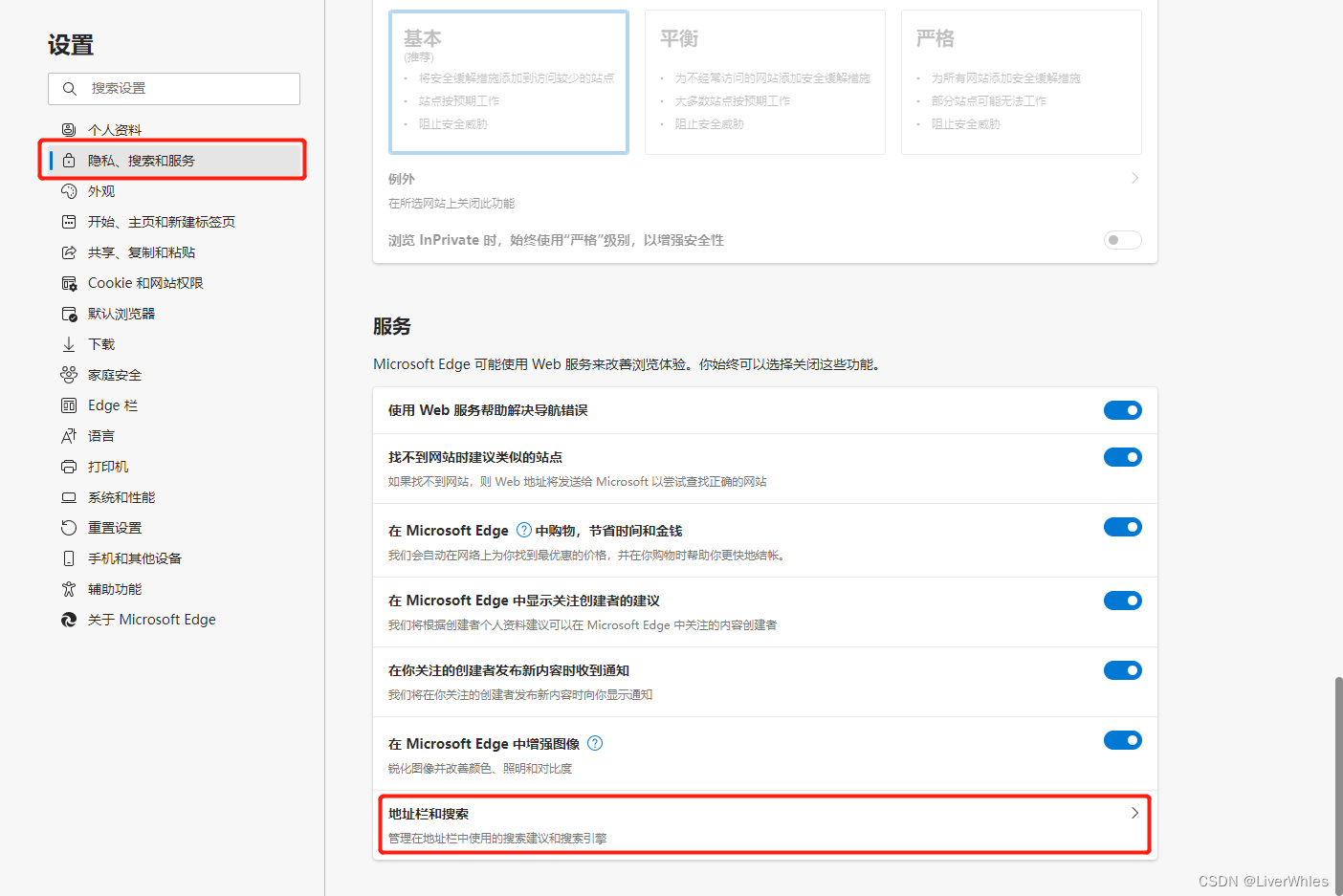Image resolution: width=1343 pixels, height=896 pixels.
Task: Click the 系统和性能 laptop icon
Action: click(x=69, y=497)
